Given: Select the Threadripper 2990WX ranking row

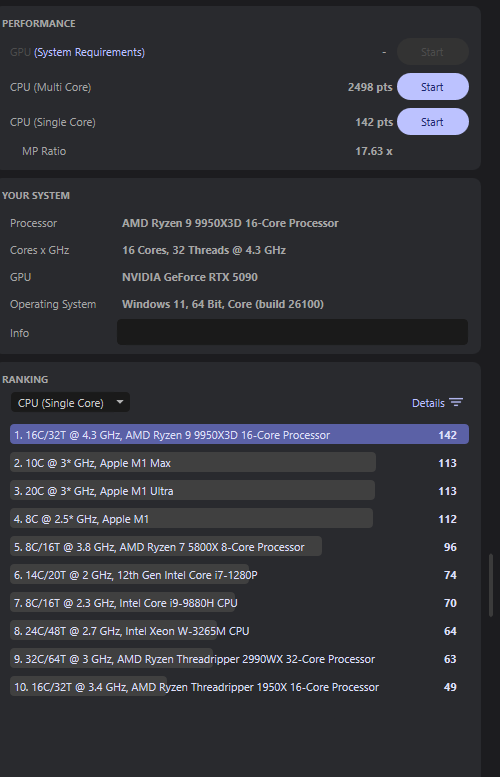Looking at the screenshot, I should pyautogui.click(x=239, y=659).
